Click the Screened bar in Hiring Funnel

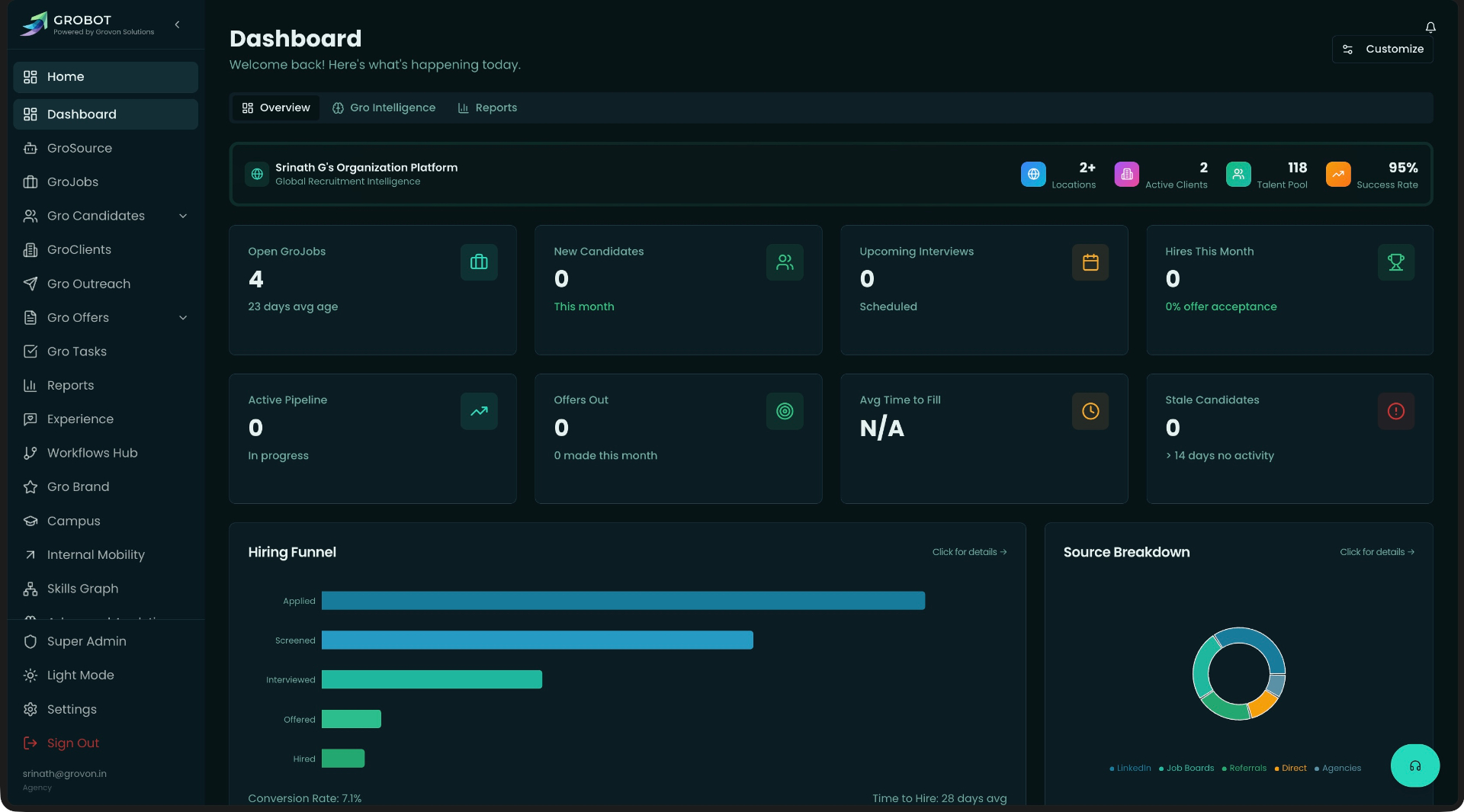538,640
